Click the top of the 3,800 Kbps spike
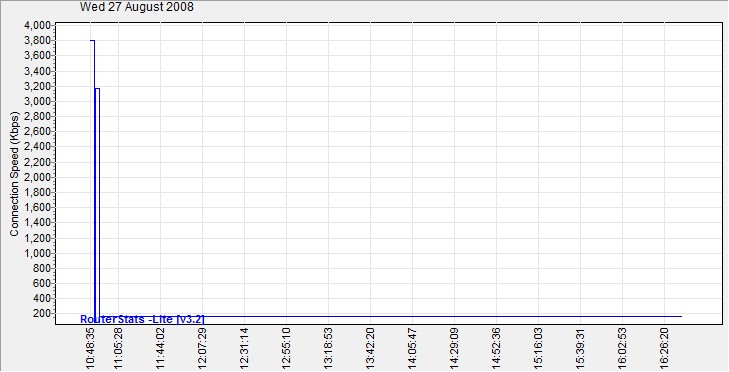Viewport: 729px width, 372px height. point(93,40)
